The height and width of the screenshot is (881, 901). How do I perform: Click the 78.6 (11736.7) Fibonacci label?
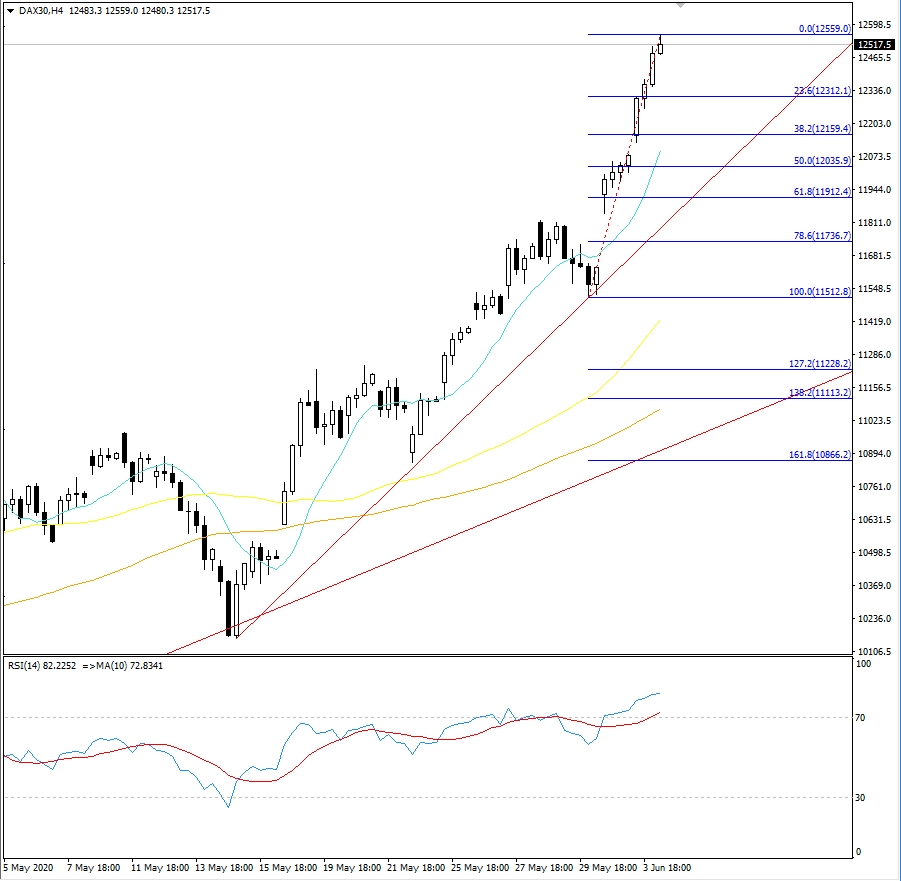coord(821,236)
